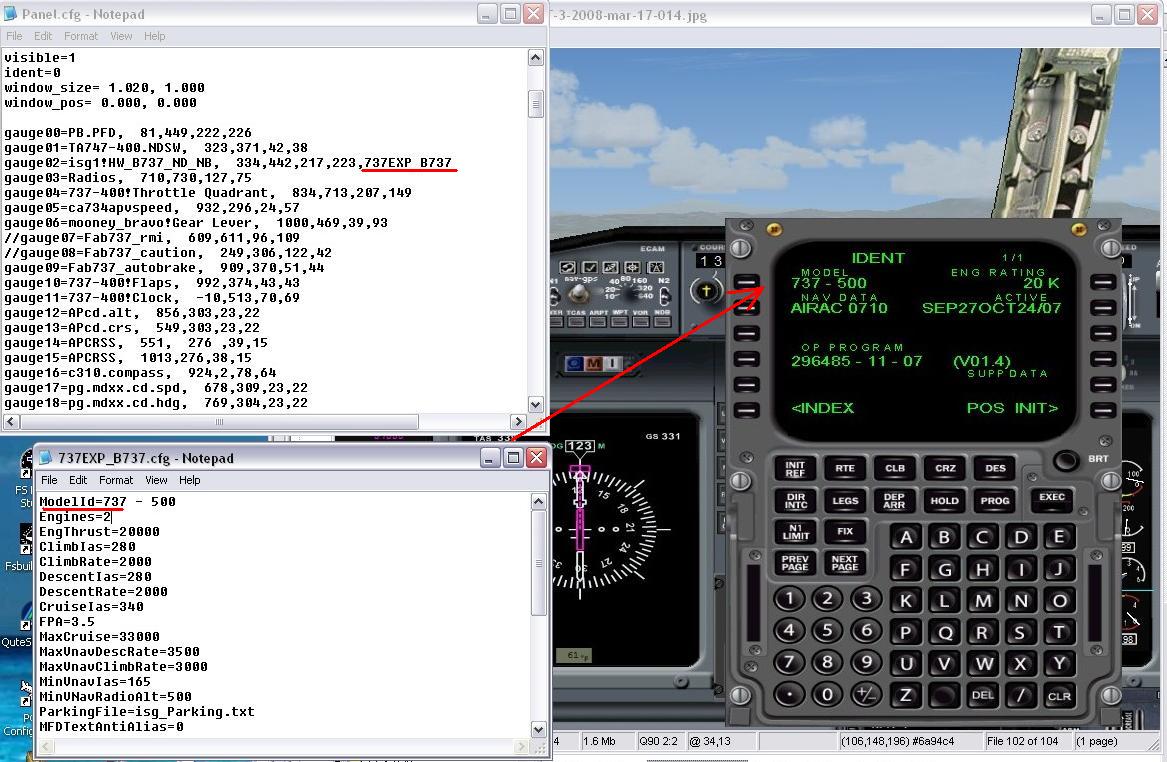Screen dimensions: 1167x762
Task: Push the CRZ key on the FMC
Action: pos(945,469)
